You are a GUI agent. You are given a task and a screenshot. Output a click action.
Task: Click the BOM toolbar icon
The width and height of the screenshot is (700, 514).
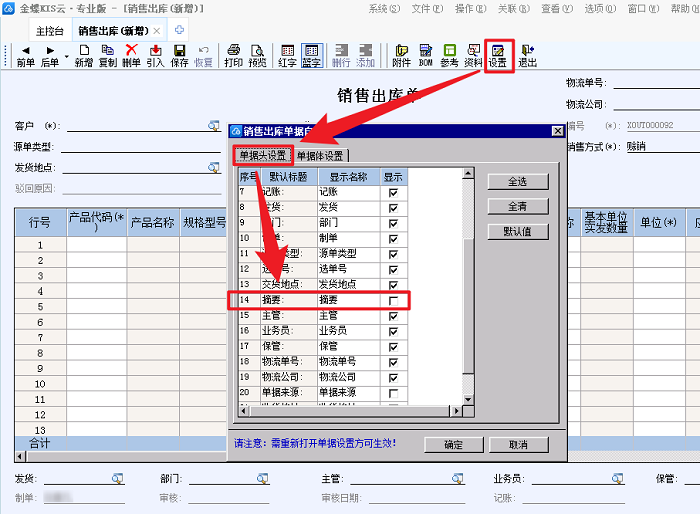[x=426, y=54]
